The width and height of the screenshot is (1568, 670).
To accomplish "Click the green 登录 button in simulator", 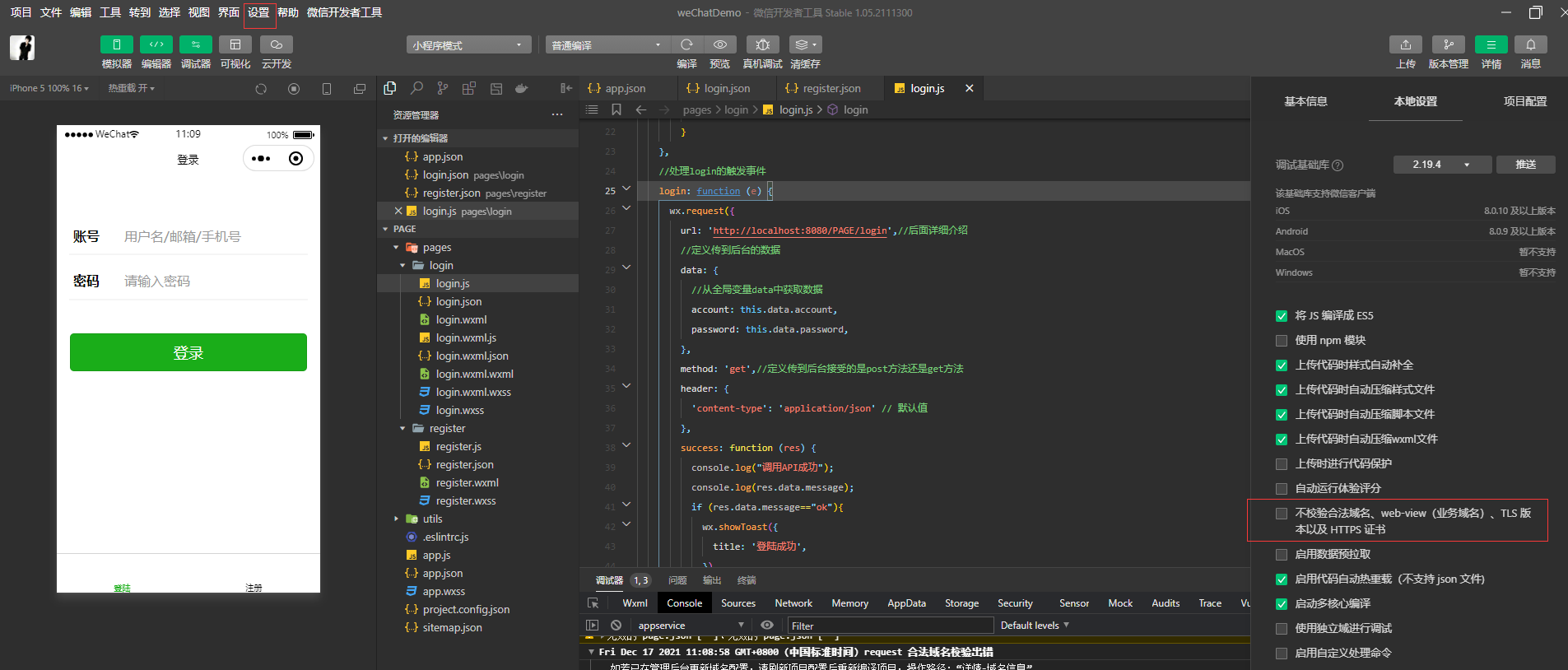I will pyautogui.click(x=188, y=352).
